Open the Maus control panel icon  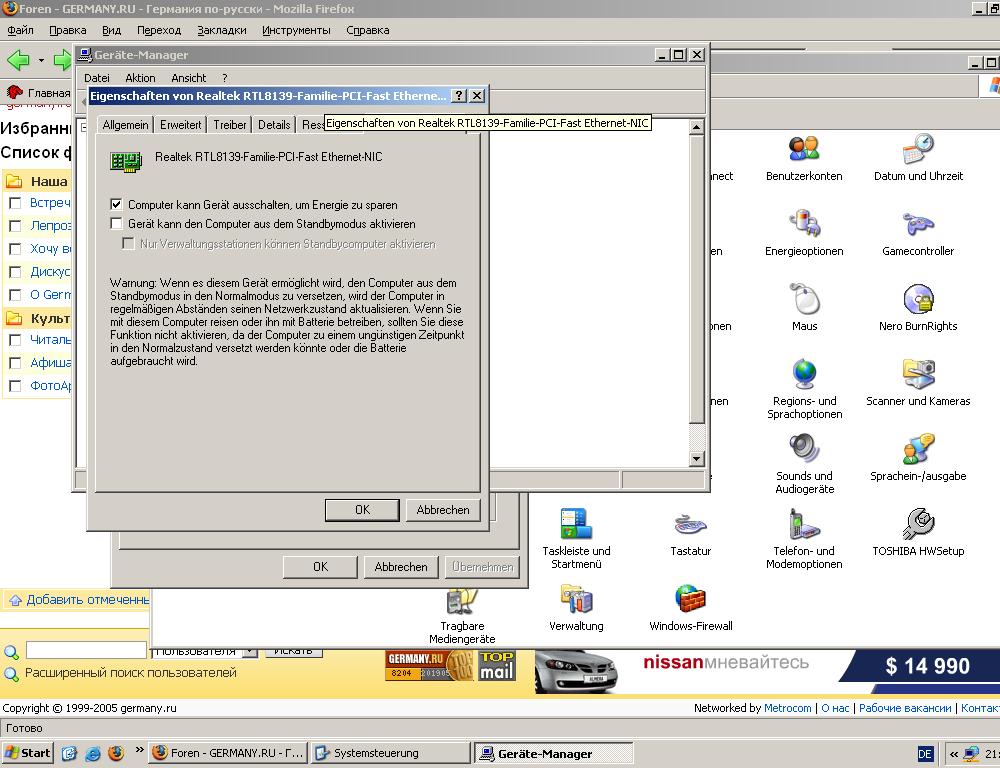[x=804, y=307]
